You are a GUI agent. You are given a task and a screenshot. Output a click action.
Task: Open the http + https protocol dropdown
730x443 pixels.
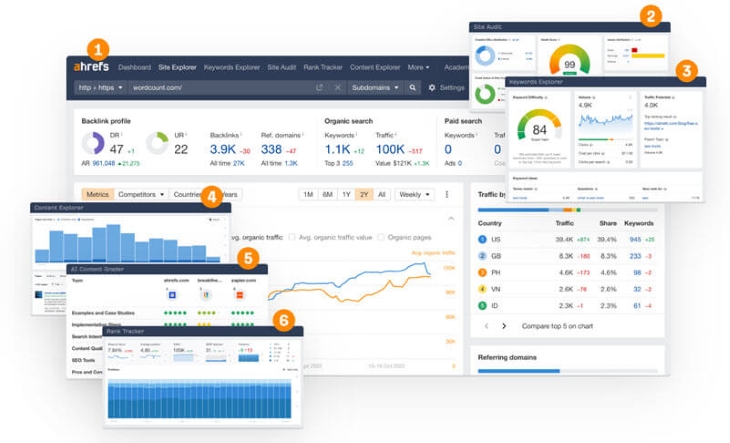(x=100, y=87)
